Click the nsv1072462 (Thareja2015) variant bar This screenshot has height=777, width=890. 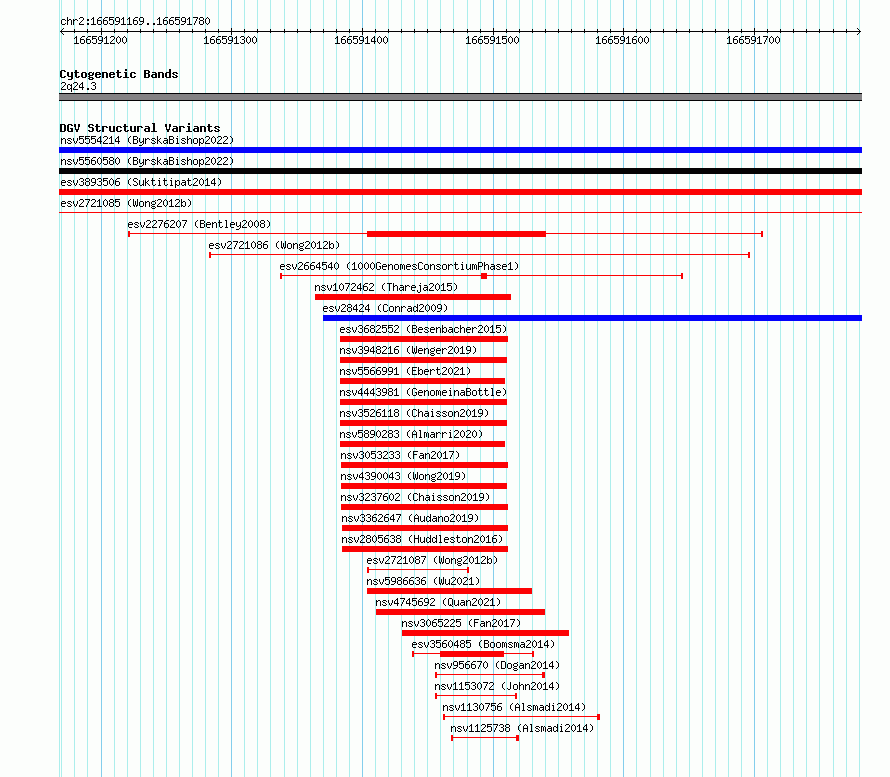click(x=413, y=297)
